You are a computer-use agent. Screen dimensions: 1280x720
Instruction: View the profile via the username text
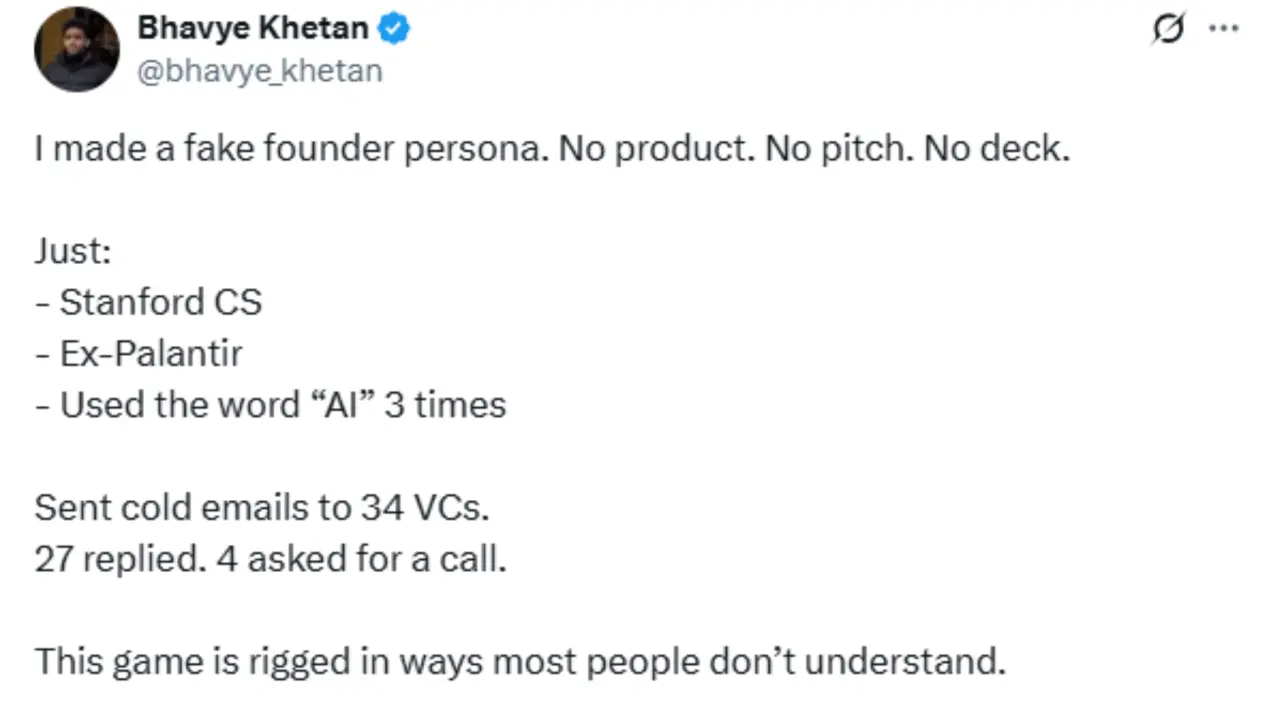(260, 70)
